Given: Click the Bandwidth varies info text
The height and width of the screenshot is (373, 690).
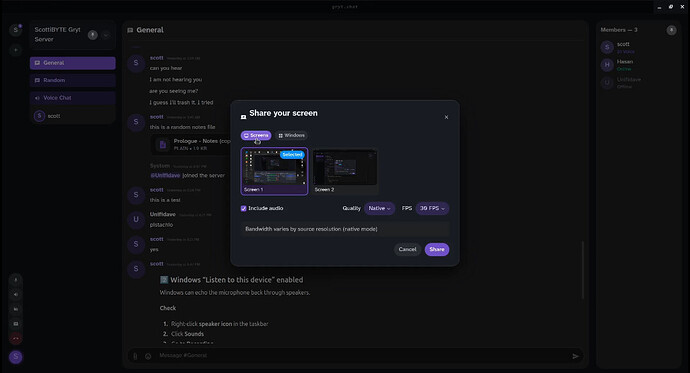Looking at the screenshot, I should (311, 229).
